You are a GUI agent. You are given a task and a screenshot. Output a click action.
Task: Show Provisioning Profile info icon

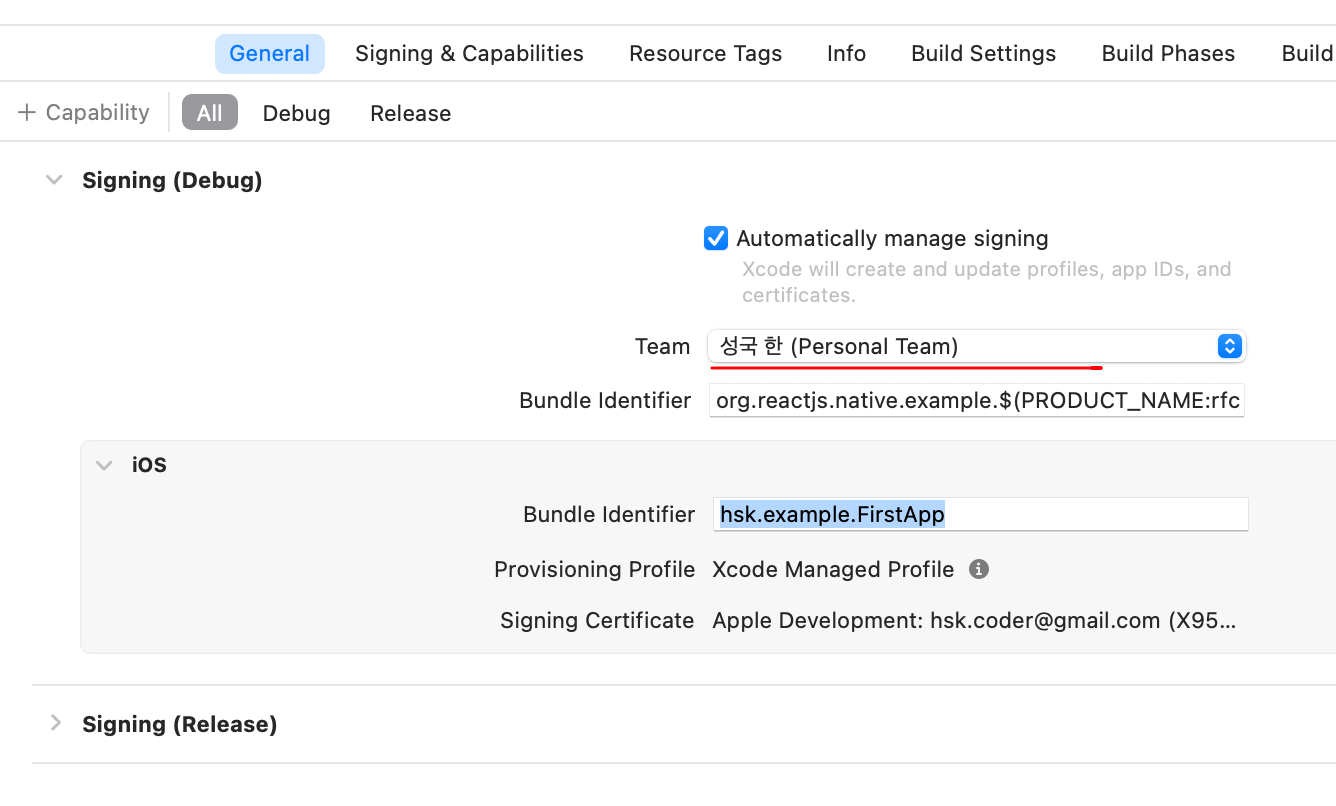click(979, 569)
